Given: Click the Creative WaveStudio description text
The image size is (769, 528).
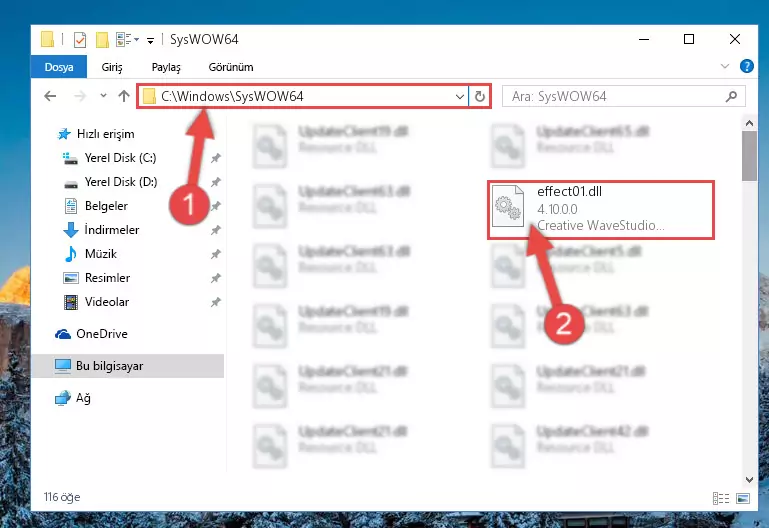Looking at the screenshot, I should click(601, 226).
